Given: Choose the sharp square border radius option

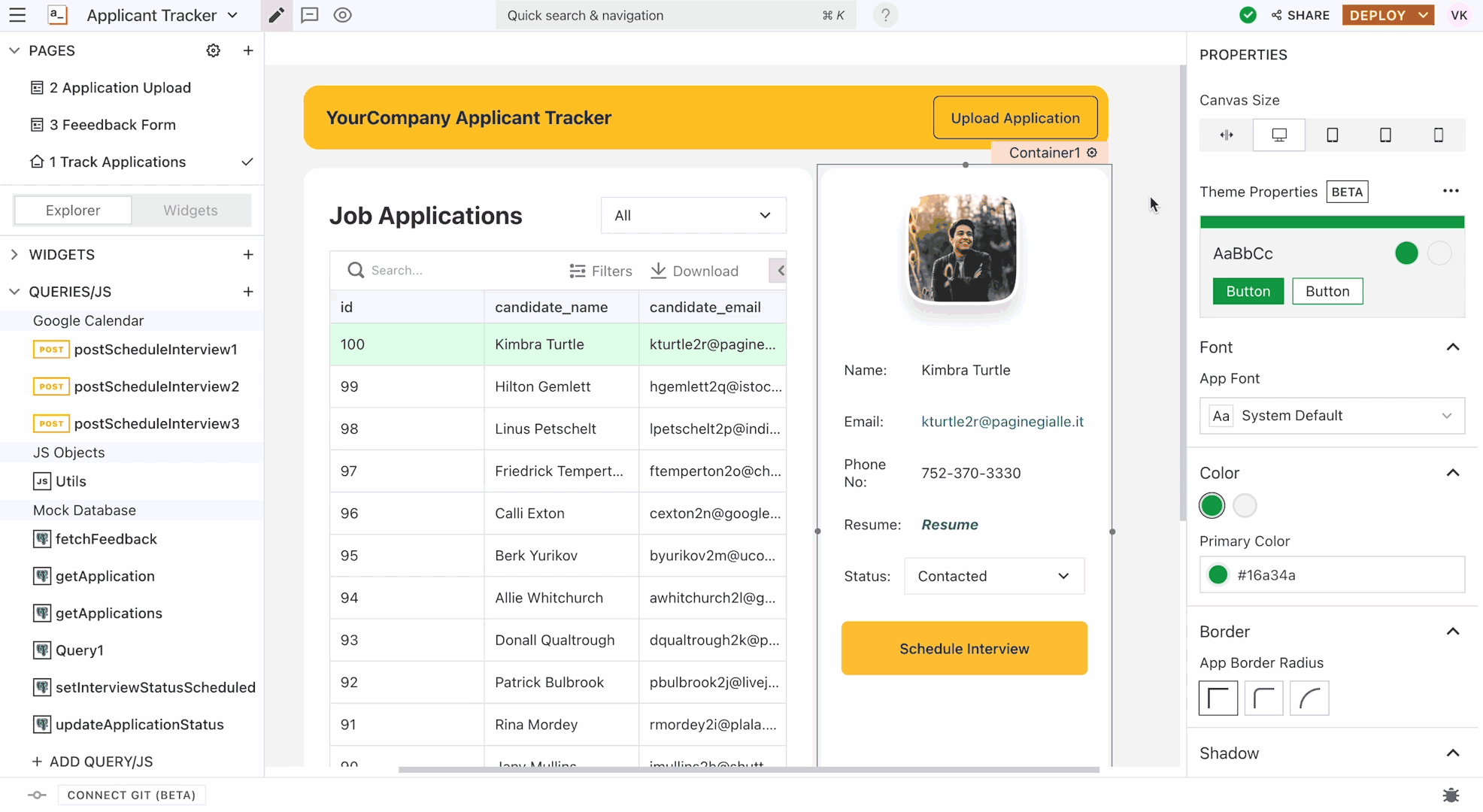Looking at the screenshot, I should pyautogui.click(x=1218, y=698).
